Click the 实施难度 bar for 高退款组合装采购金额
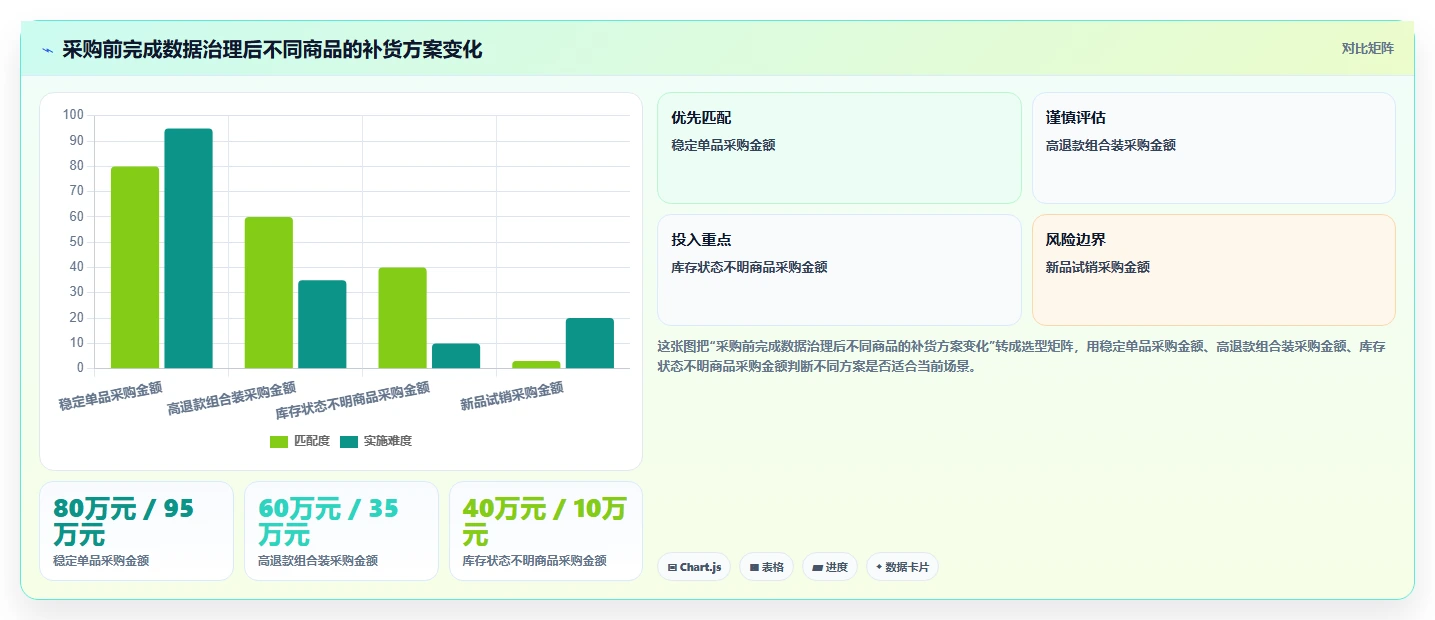 [x=322, y=324]
